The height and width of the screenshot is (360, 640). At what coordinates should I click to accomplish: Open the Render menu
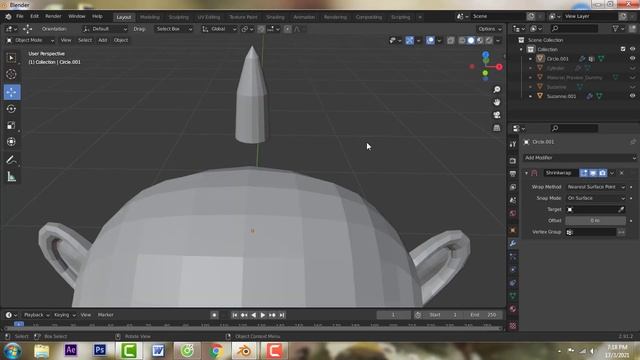point(53,17)
